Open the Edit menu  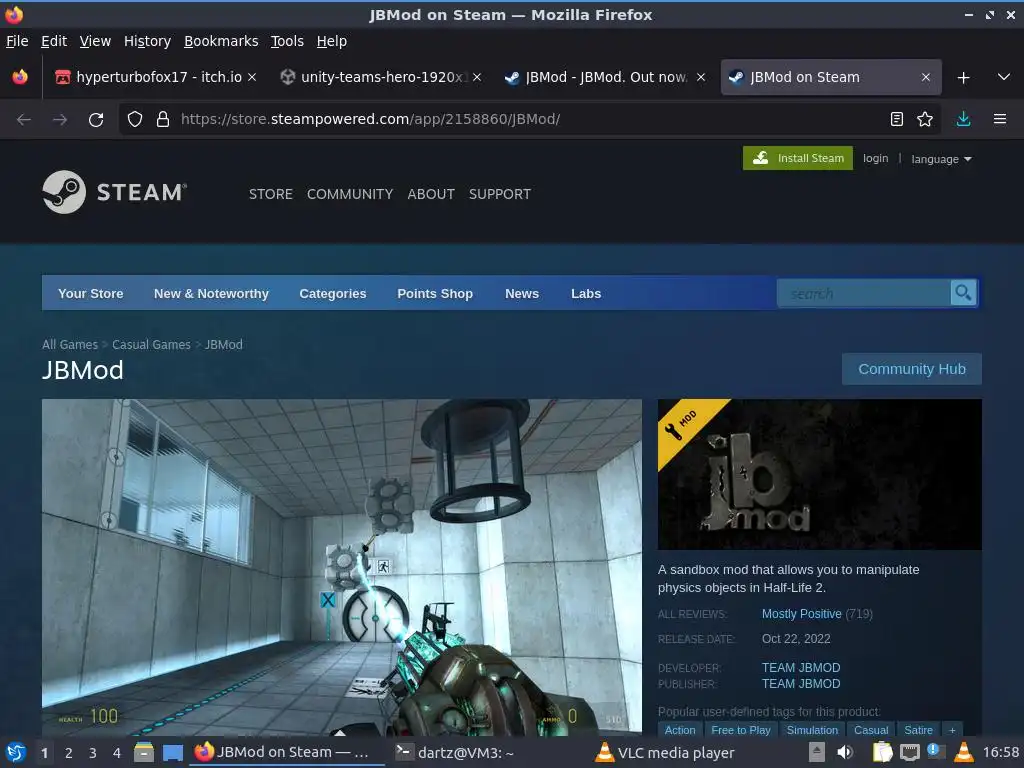tap(54, 41)
